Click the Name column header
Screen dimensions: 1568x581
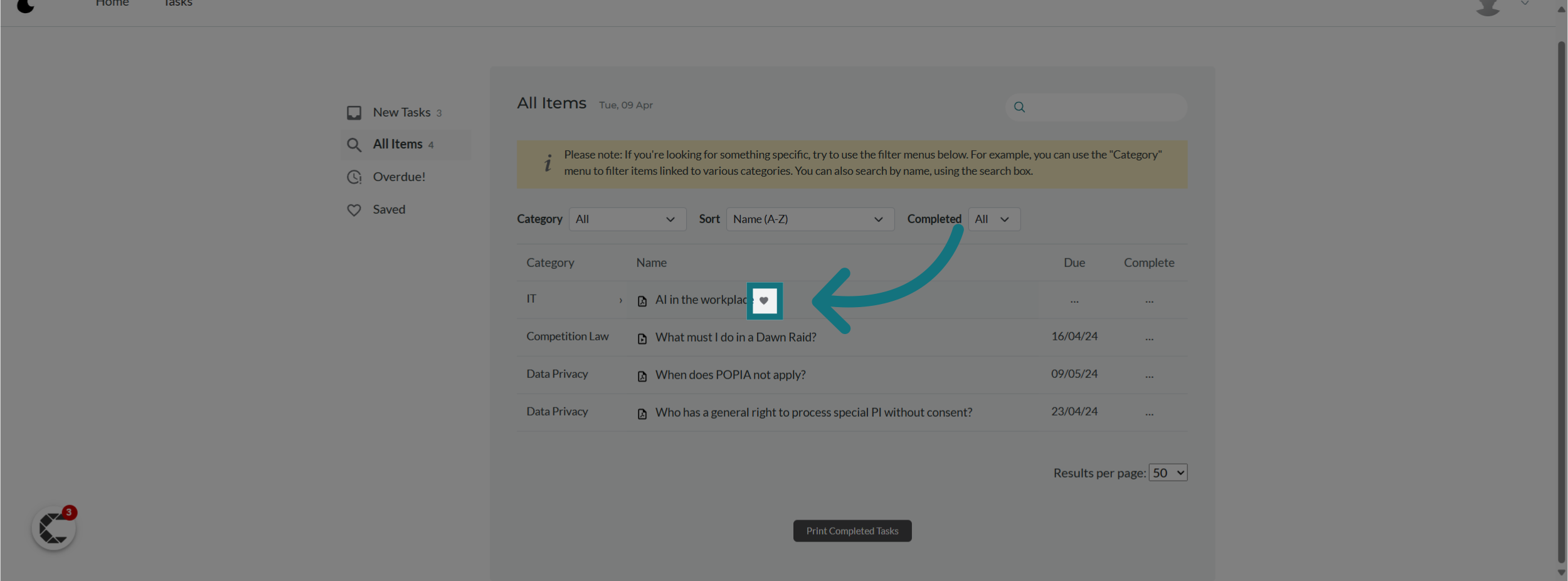(x=651, y=263)
